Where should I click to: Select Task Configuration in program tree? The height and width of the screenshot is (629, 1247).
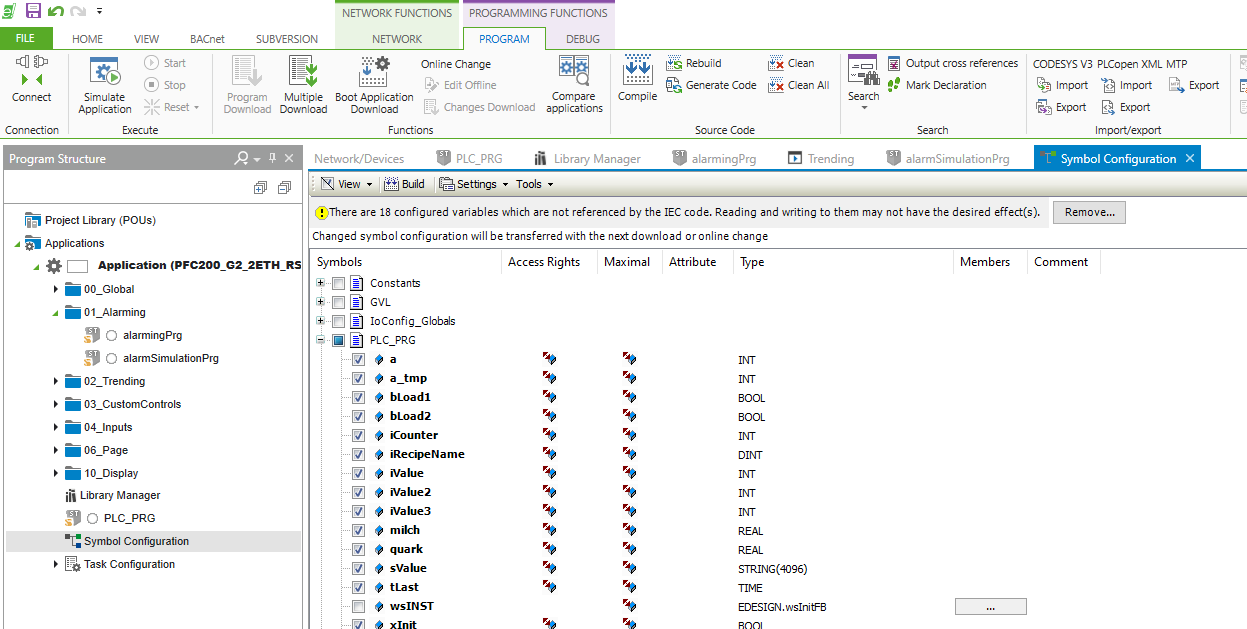pyautogui.click(x=129, y=564)
